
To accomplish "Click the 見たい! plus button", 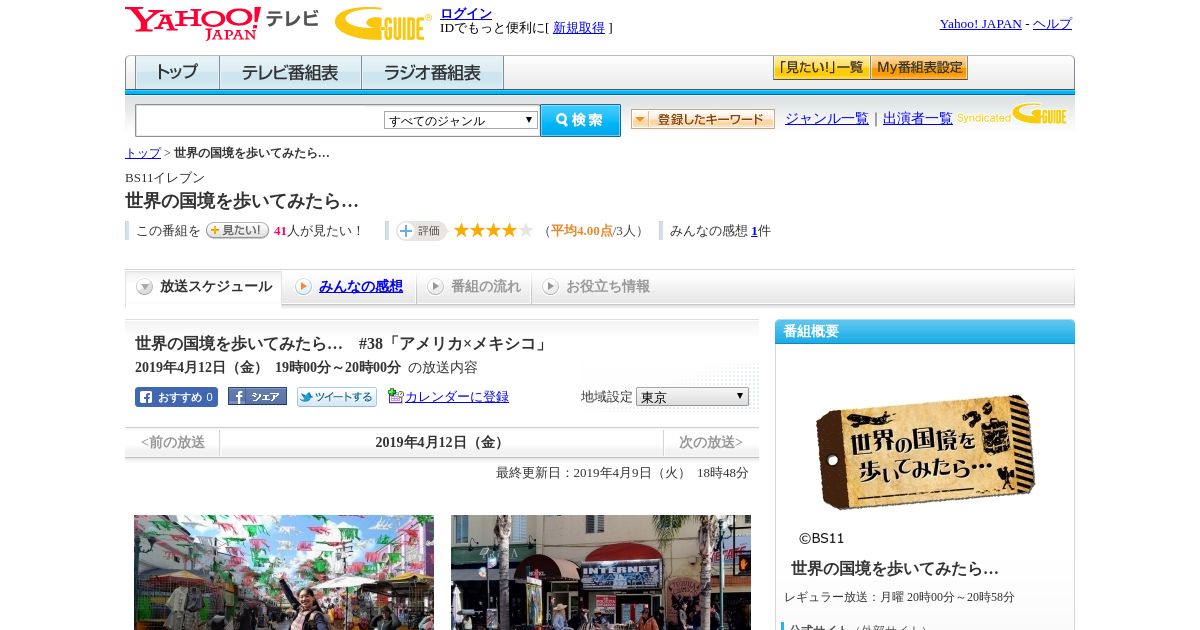I will (237, 230).
